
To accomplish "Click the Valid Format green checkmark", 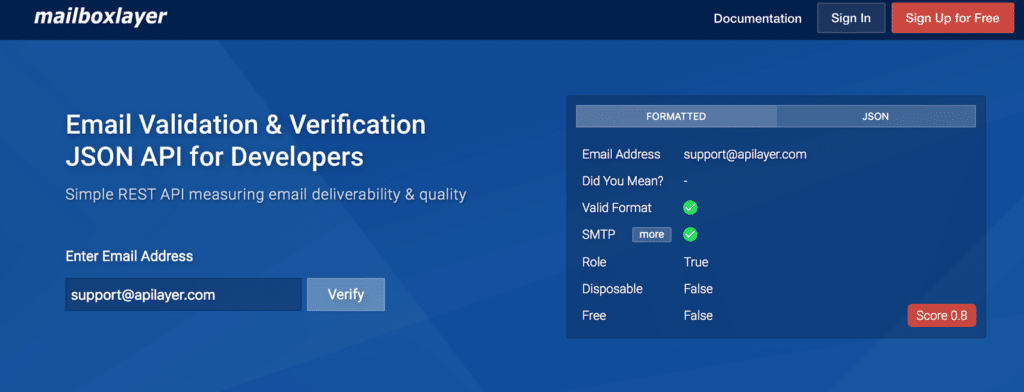I will (x=690, y=208).
